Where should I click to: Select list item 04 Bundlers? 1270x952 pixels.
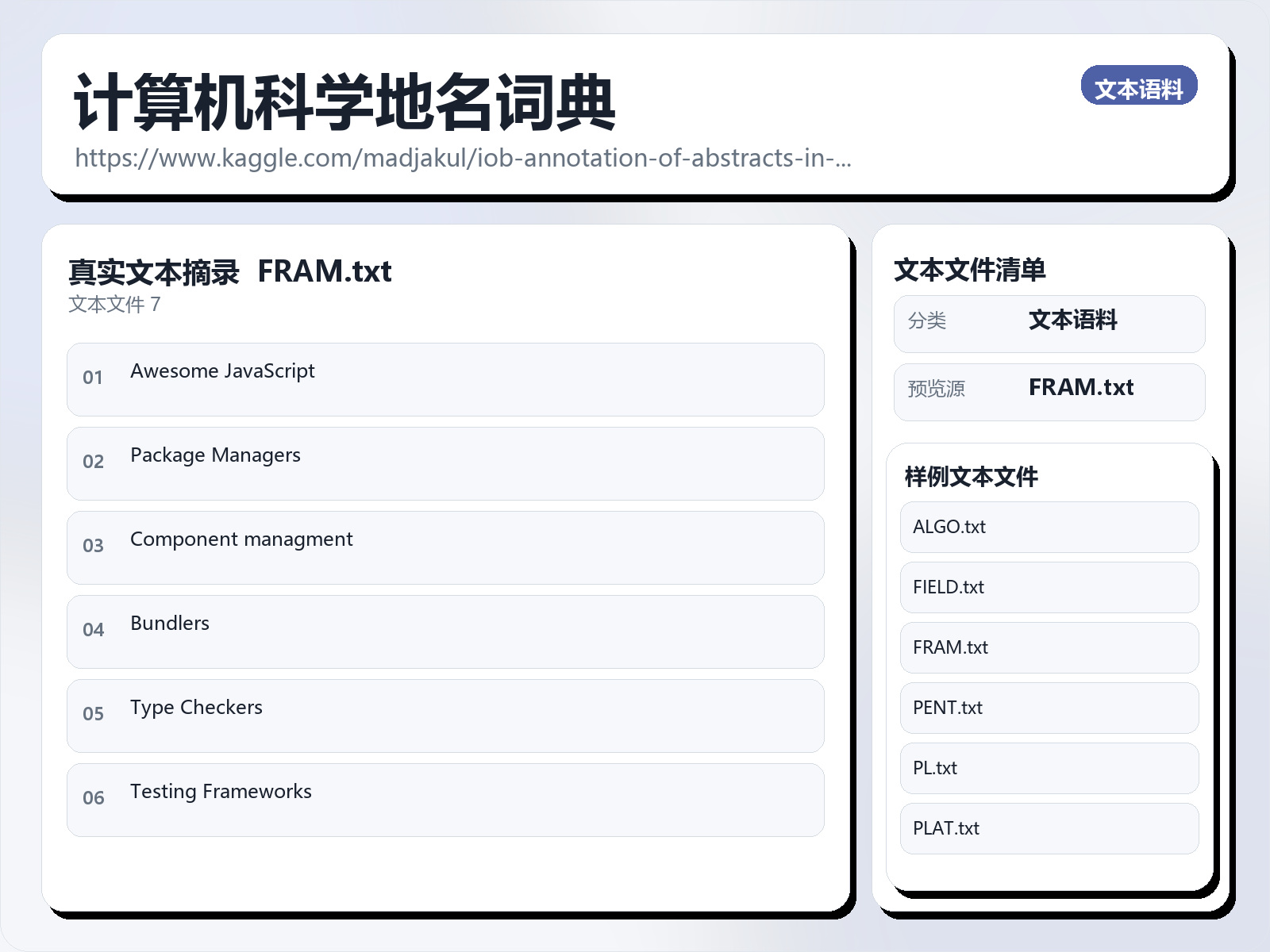(x=444, y=631)
